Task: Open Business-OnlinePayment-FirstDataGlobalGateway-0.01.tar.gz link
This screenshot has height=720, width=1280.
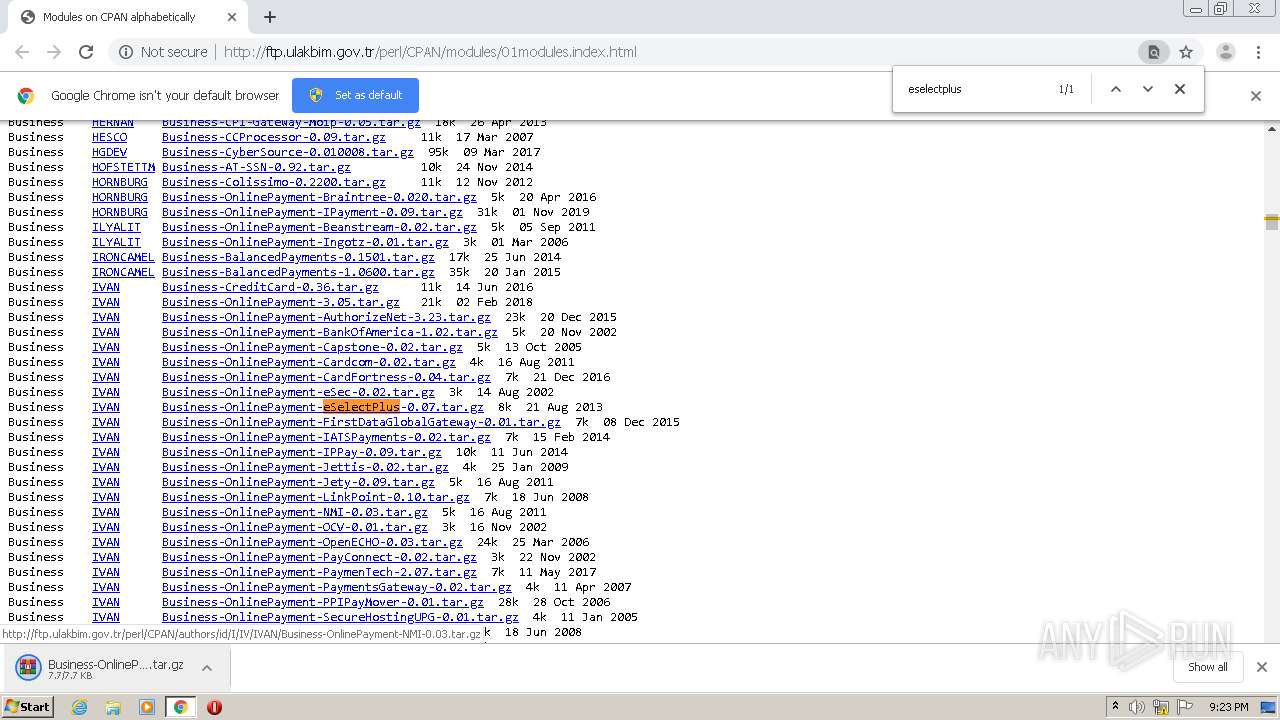Action: (361, 422)
